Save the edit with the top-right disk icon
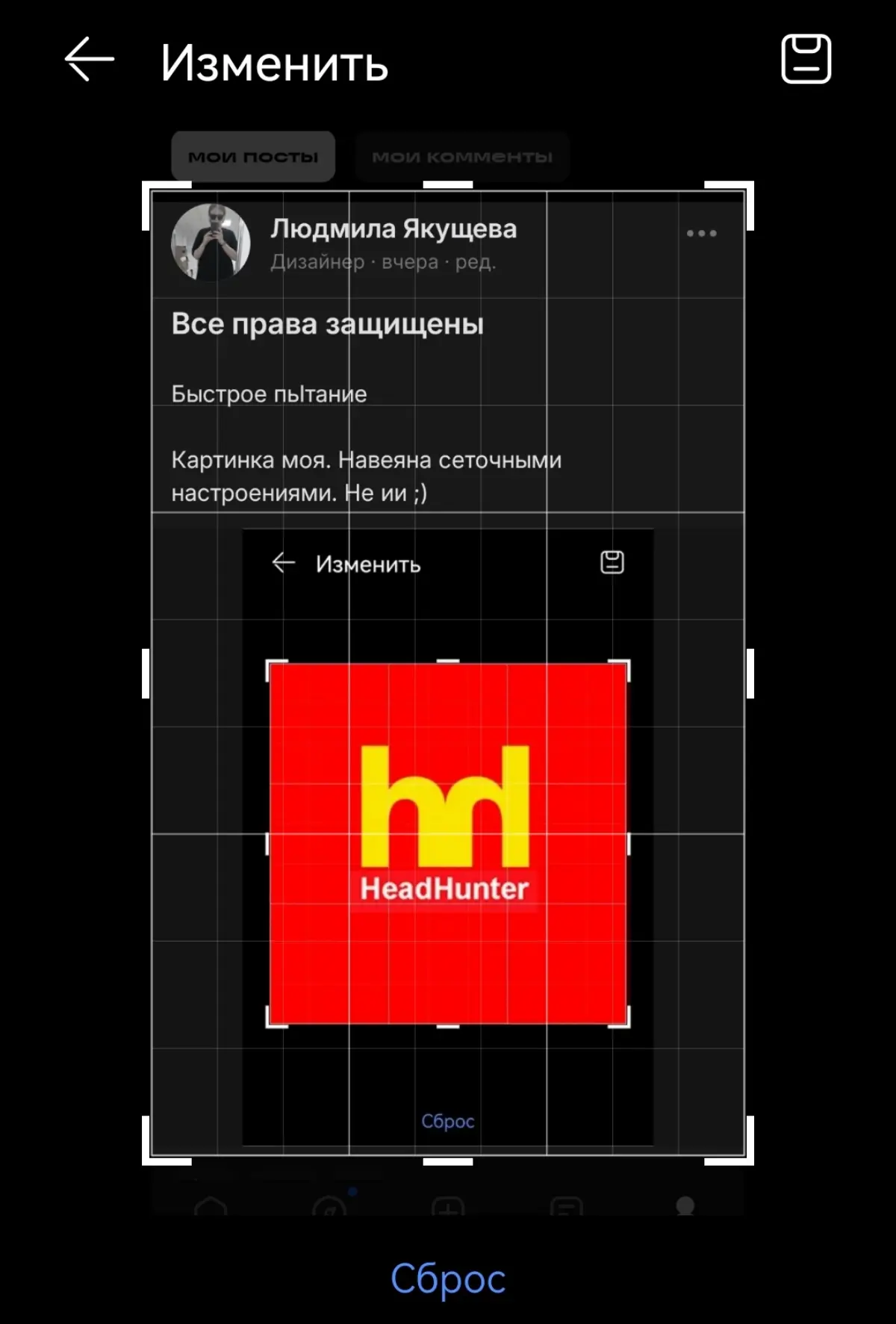 coord(806,58)
